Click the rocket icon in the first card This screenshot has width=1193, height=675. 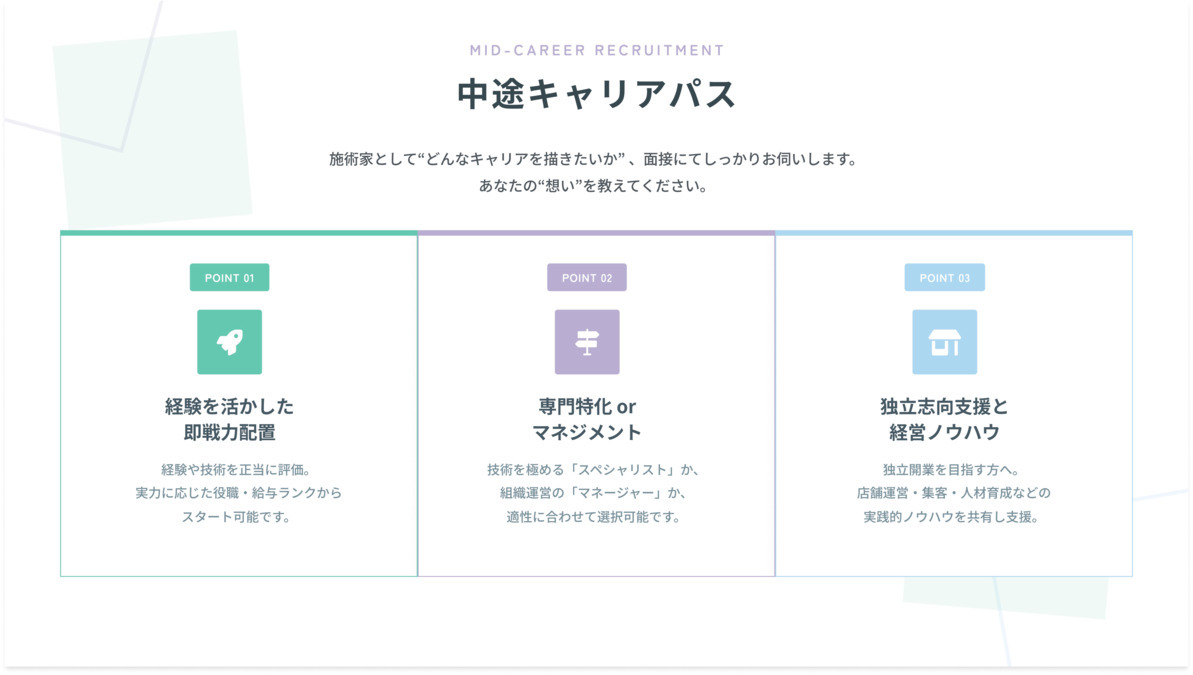(229, 342)
